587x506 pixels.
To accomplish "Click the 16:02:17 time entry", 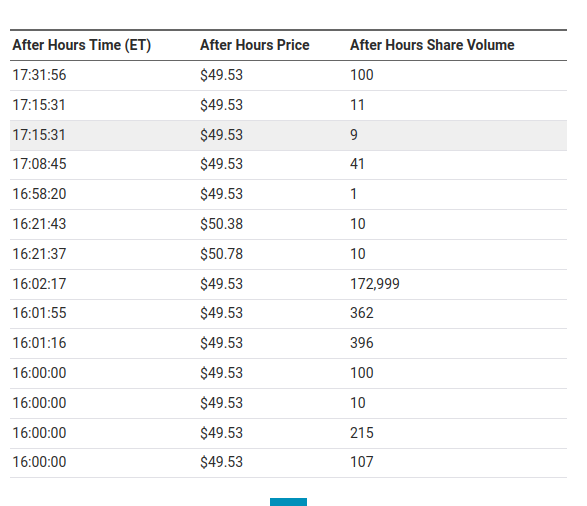I will pos(39,284).
